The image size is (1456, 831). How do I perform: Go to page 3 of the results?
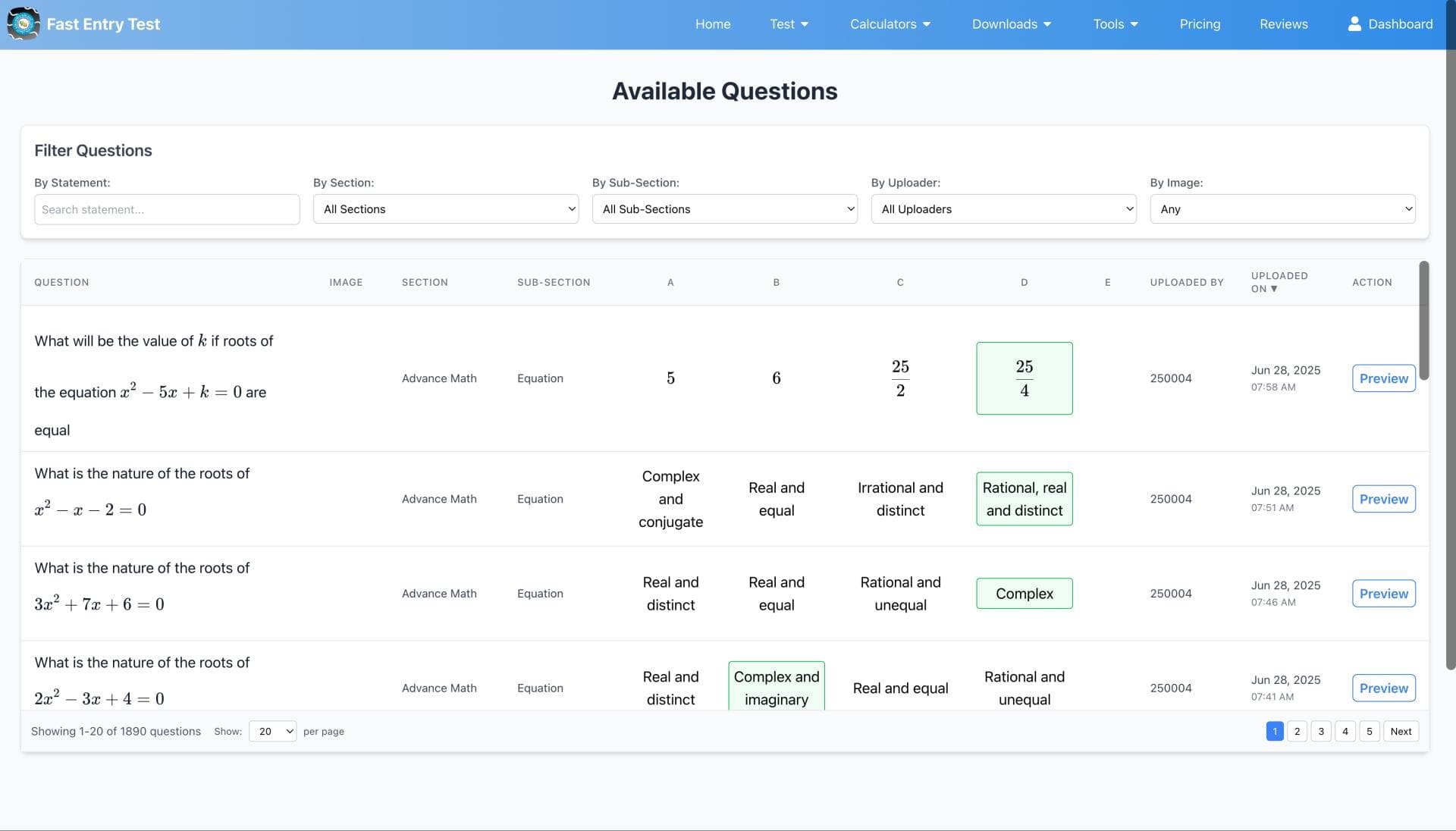coord(1321,731)
